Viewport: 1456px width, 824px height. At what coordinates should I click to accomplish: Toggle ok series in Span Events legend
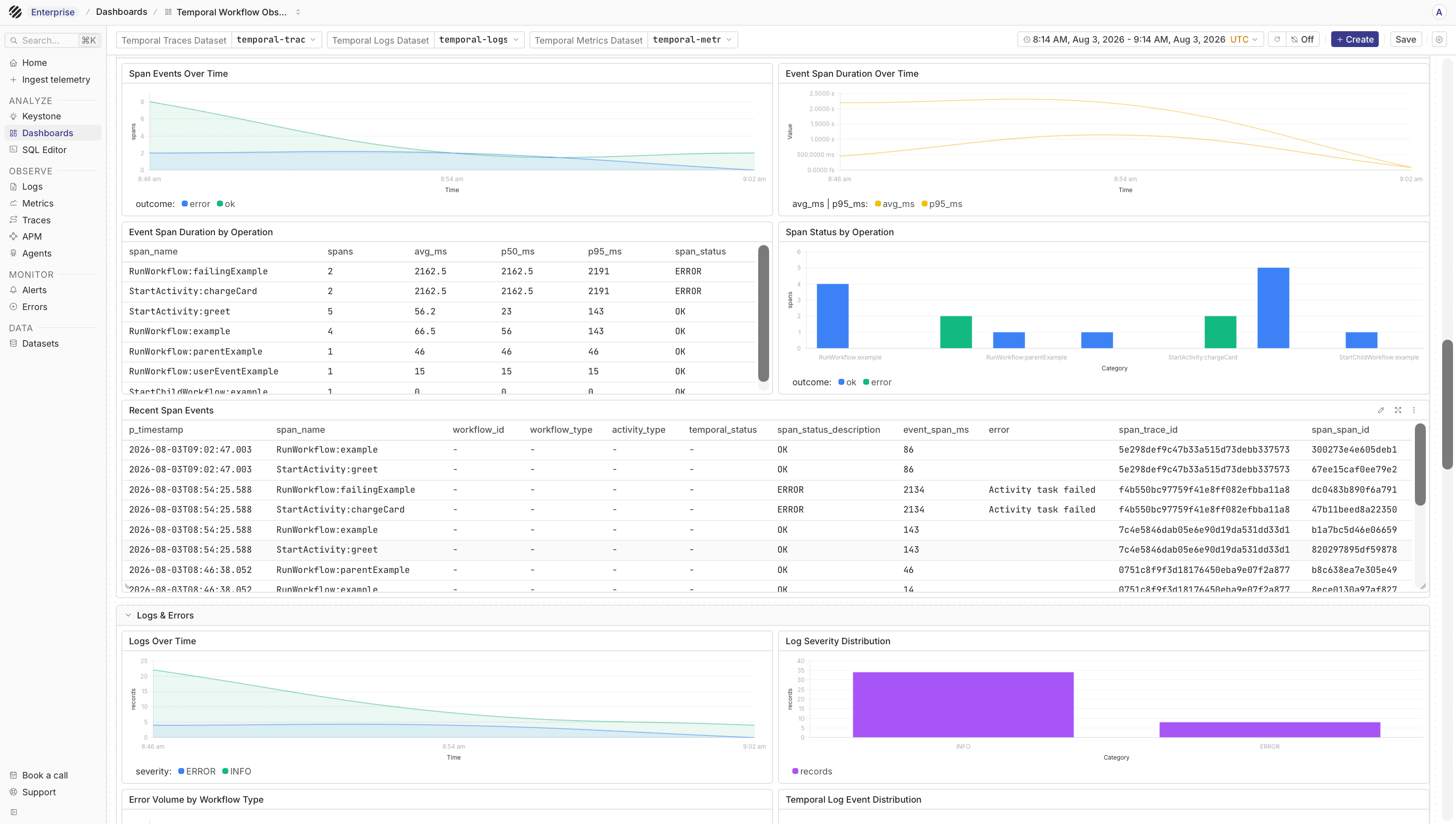(226, 205)
